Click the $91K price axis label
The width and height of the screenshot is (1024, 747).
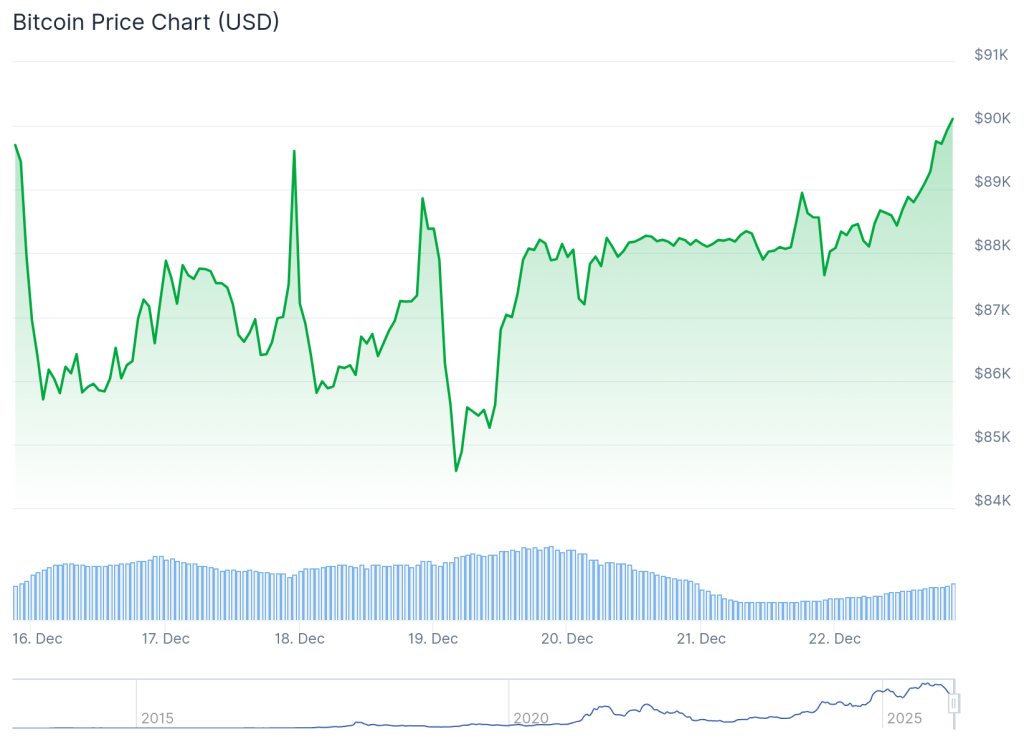(992, 55)
